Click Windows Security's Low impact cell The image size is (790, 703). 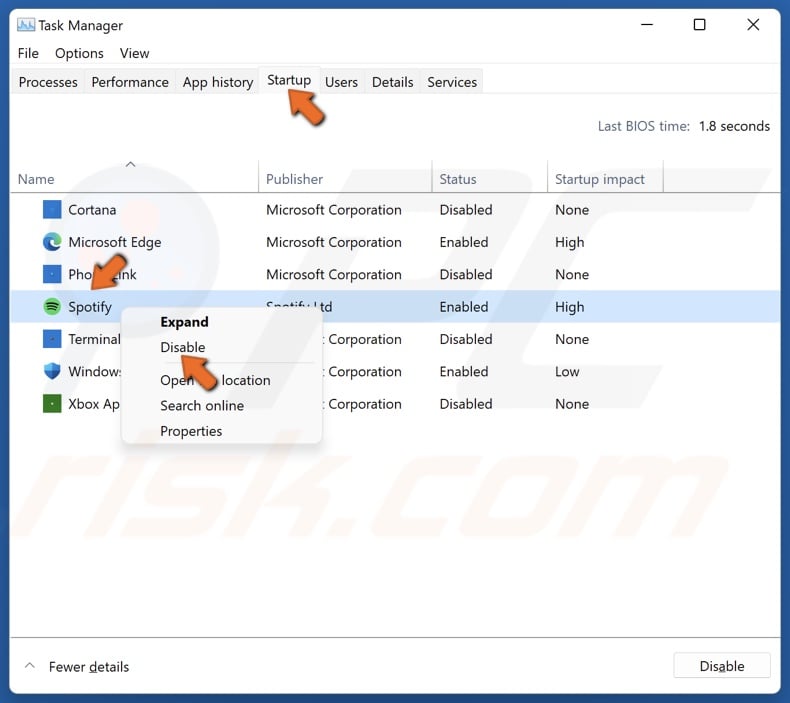pos(567,371)
